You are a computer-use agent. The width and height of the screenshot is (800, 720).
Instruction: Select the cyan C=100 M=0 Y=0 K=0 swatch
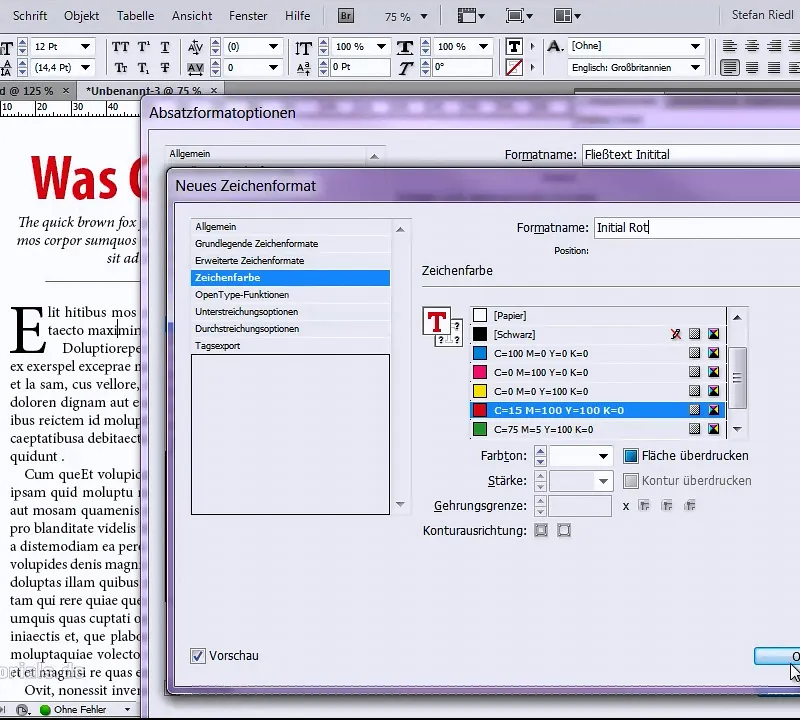[x=597, y=353]
